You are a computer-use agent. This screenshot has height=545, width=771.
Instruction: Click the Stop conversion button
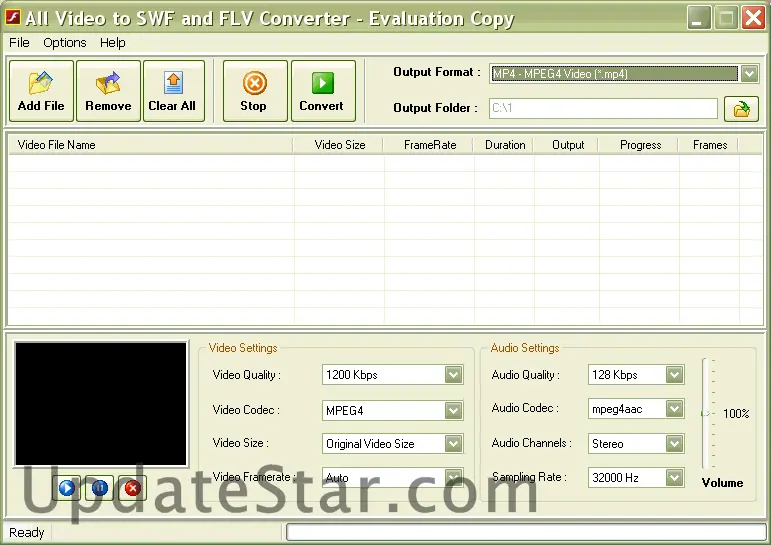pos(255,91)
